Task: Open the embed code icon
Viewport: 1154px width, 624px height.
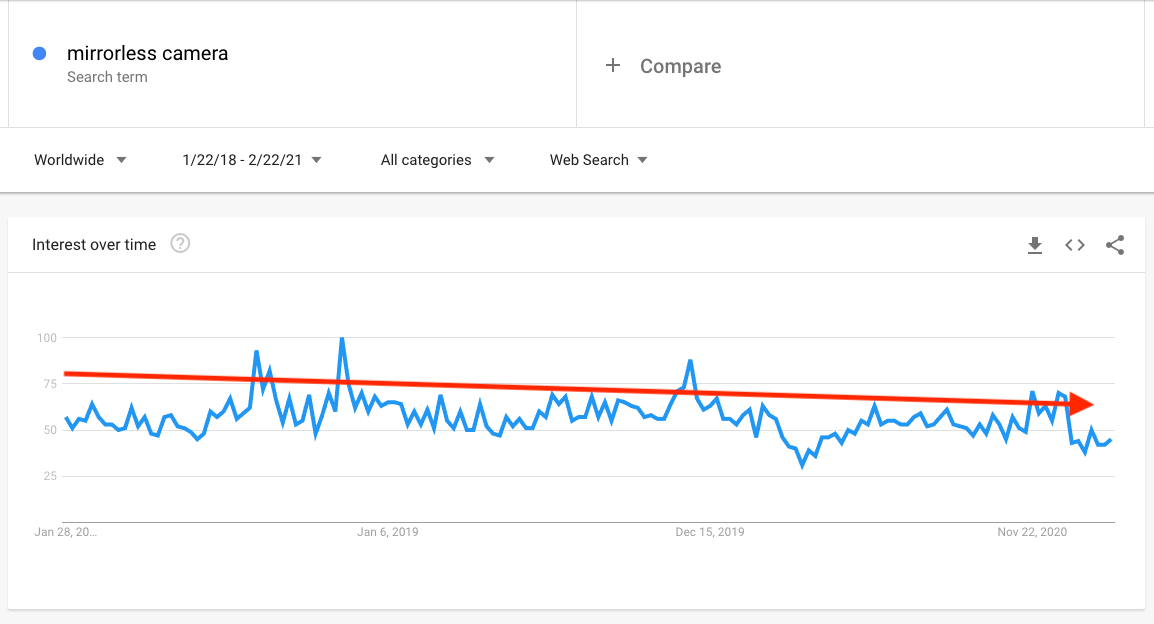Action: 1075,245
